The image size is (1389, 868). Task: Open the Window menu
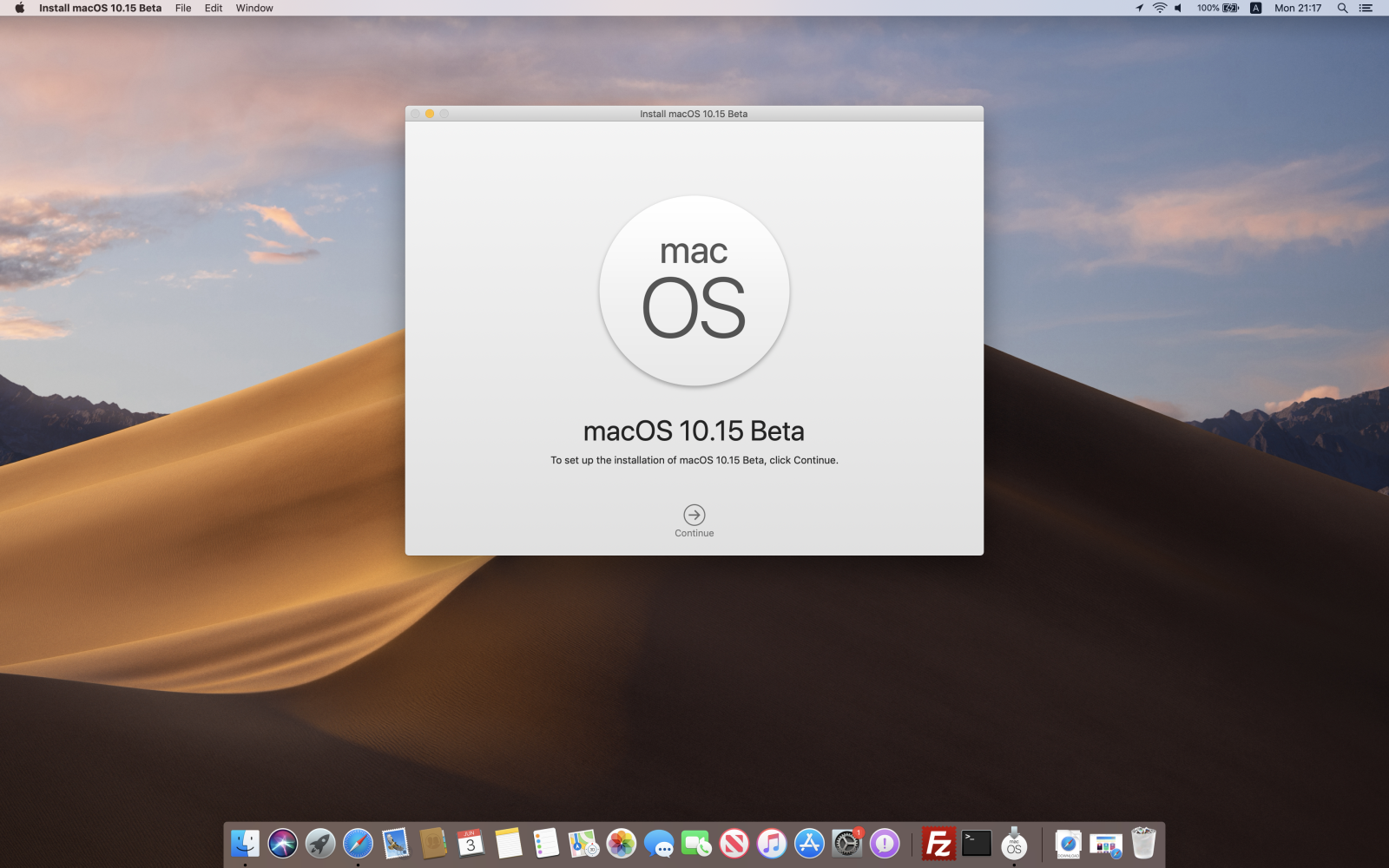(x=254, y=8)
